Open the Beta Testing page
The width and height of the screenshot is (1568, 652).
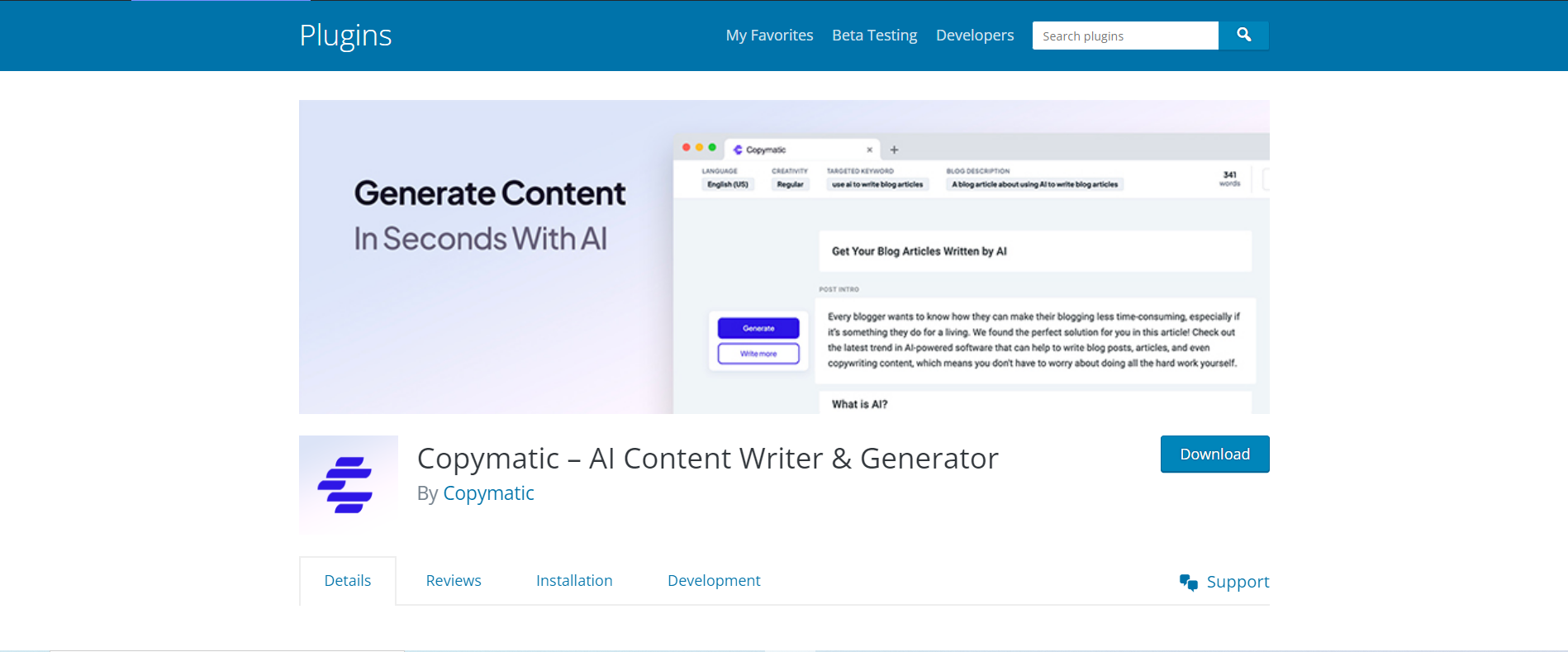(874, 36)
